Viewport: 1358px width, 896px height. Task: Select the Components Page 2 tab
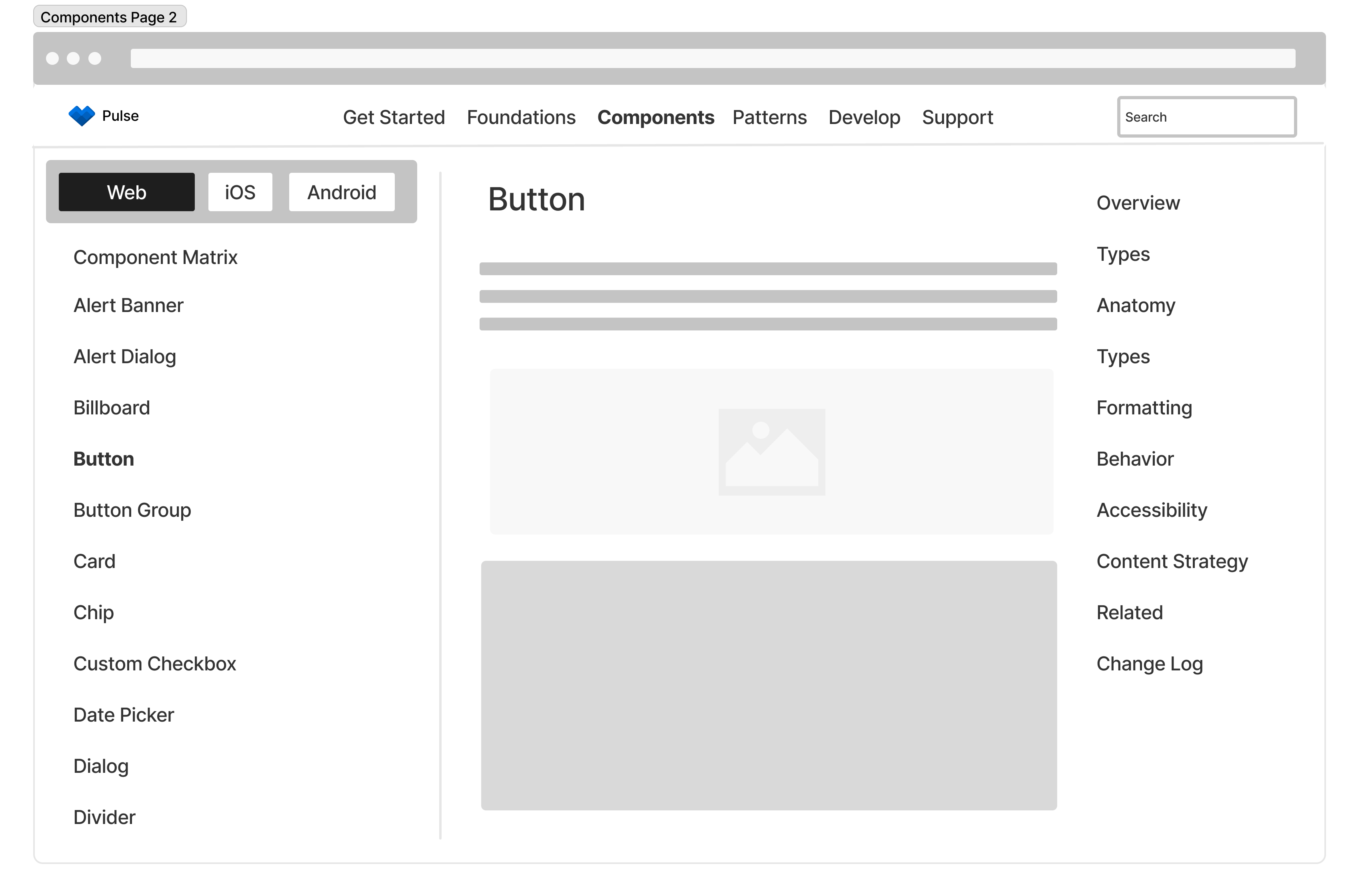(110, 16)
